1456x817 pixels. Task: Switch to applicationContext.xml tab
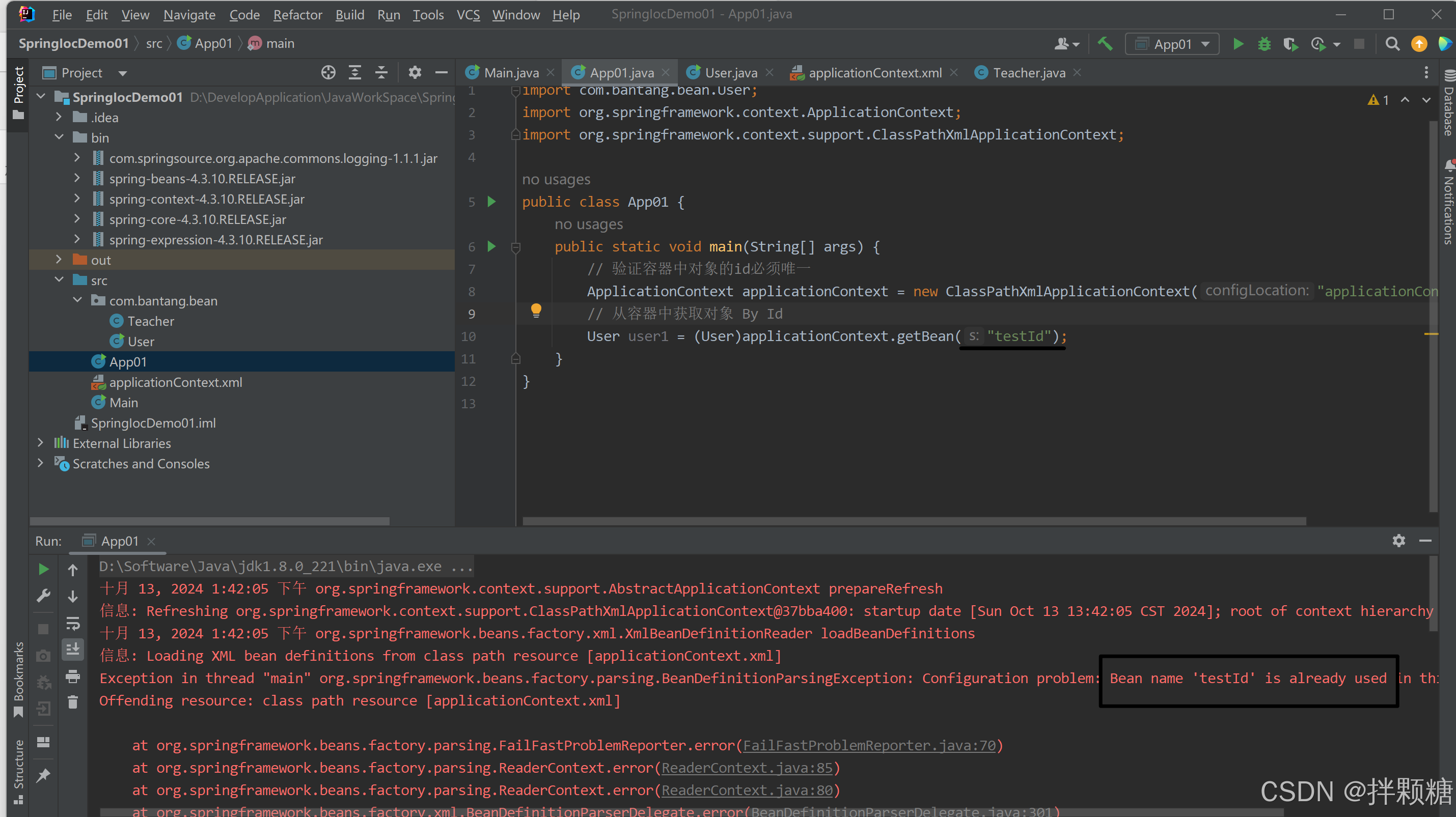coord(874,73)
